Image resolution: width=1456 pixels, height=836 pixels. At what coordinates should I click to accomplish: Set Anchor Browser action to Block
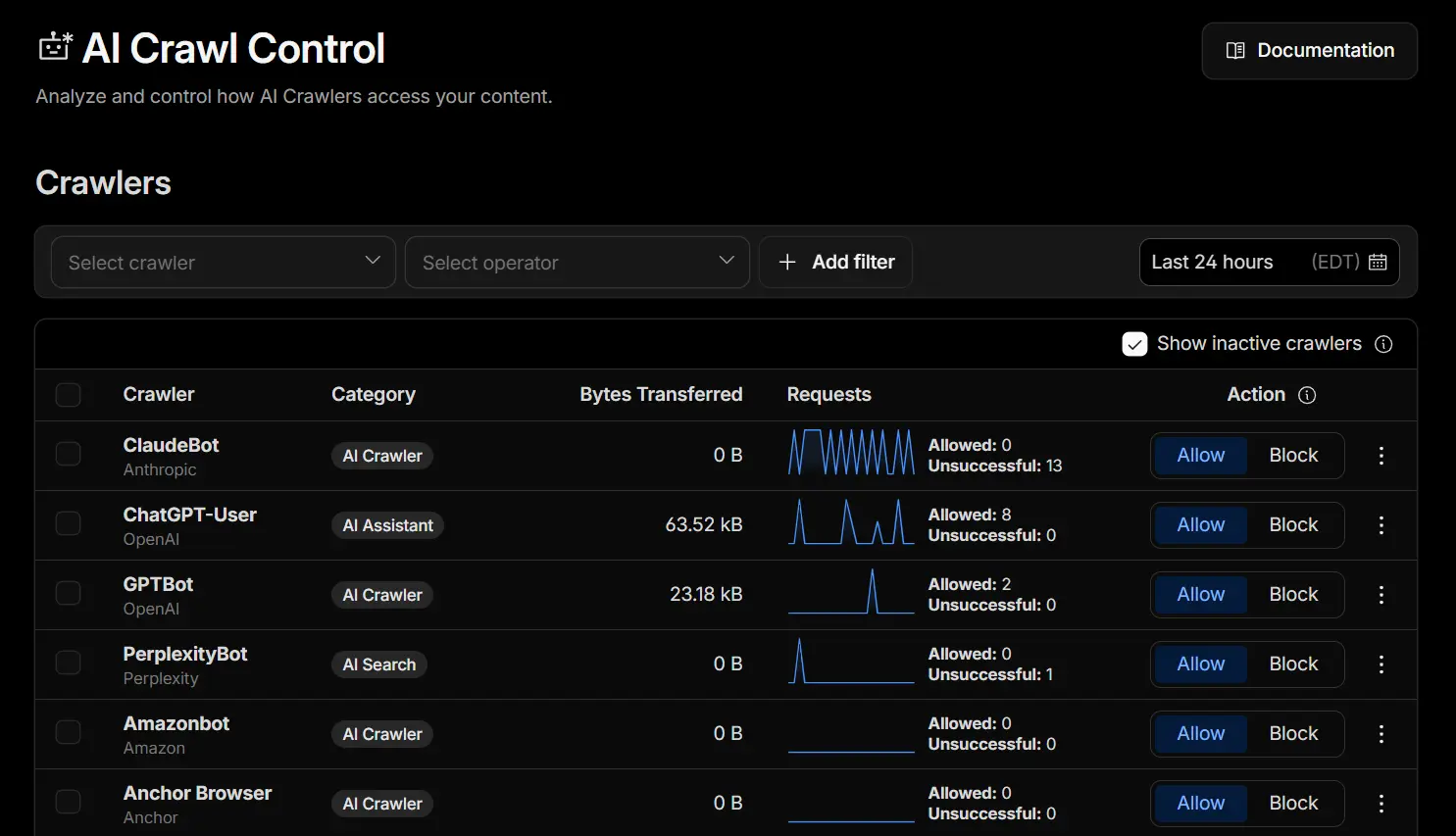[1293, 804]
